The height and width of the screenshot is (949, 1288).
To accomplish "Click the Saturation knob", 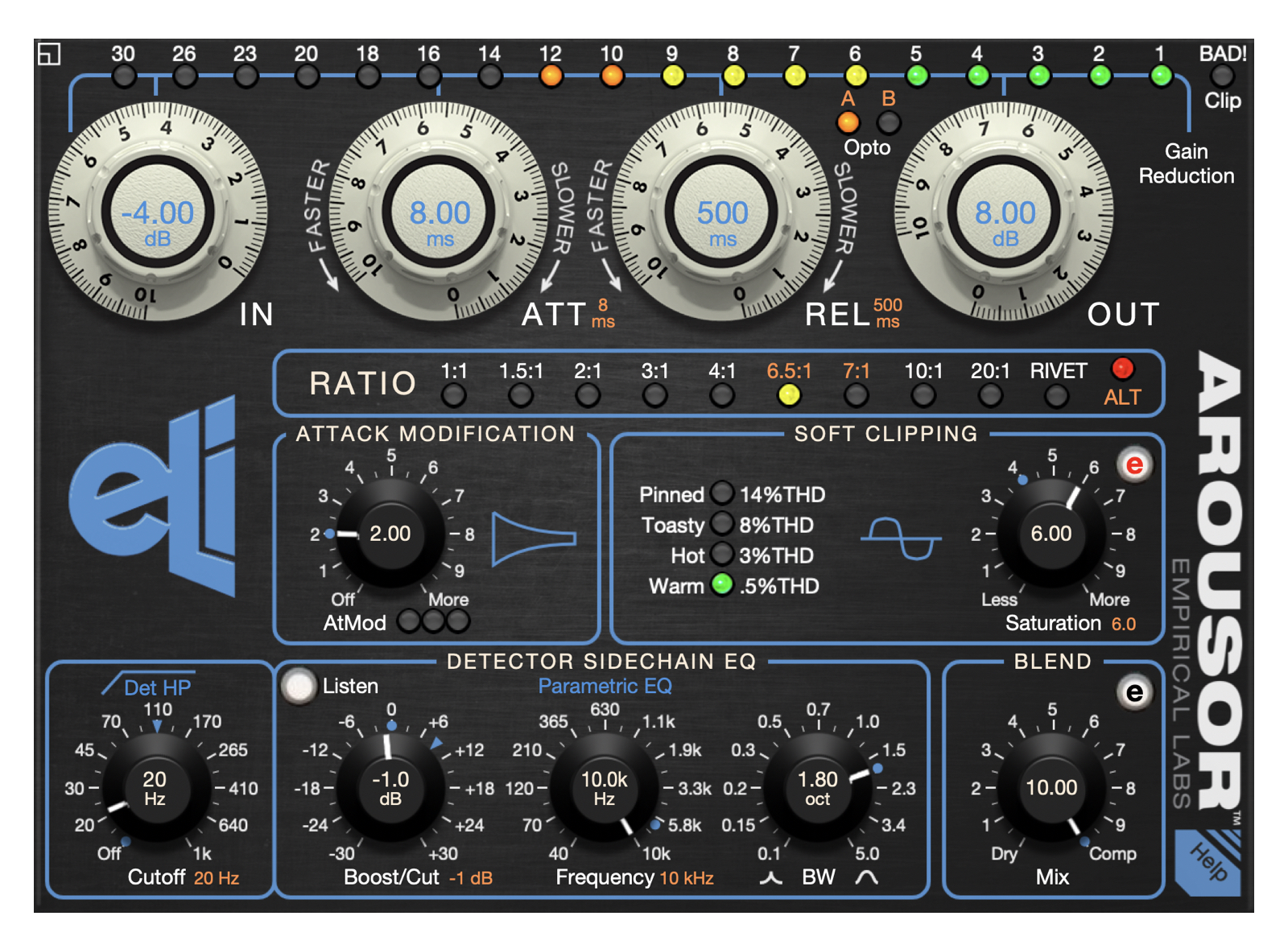I will 1051,534.
